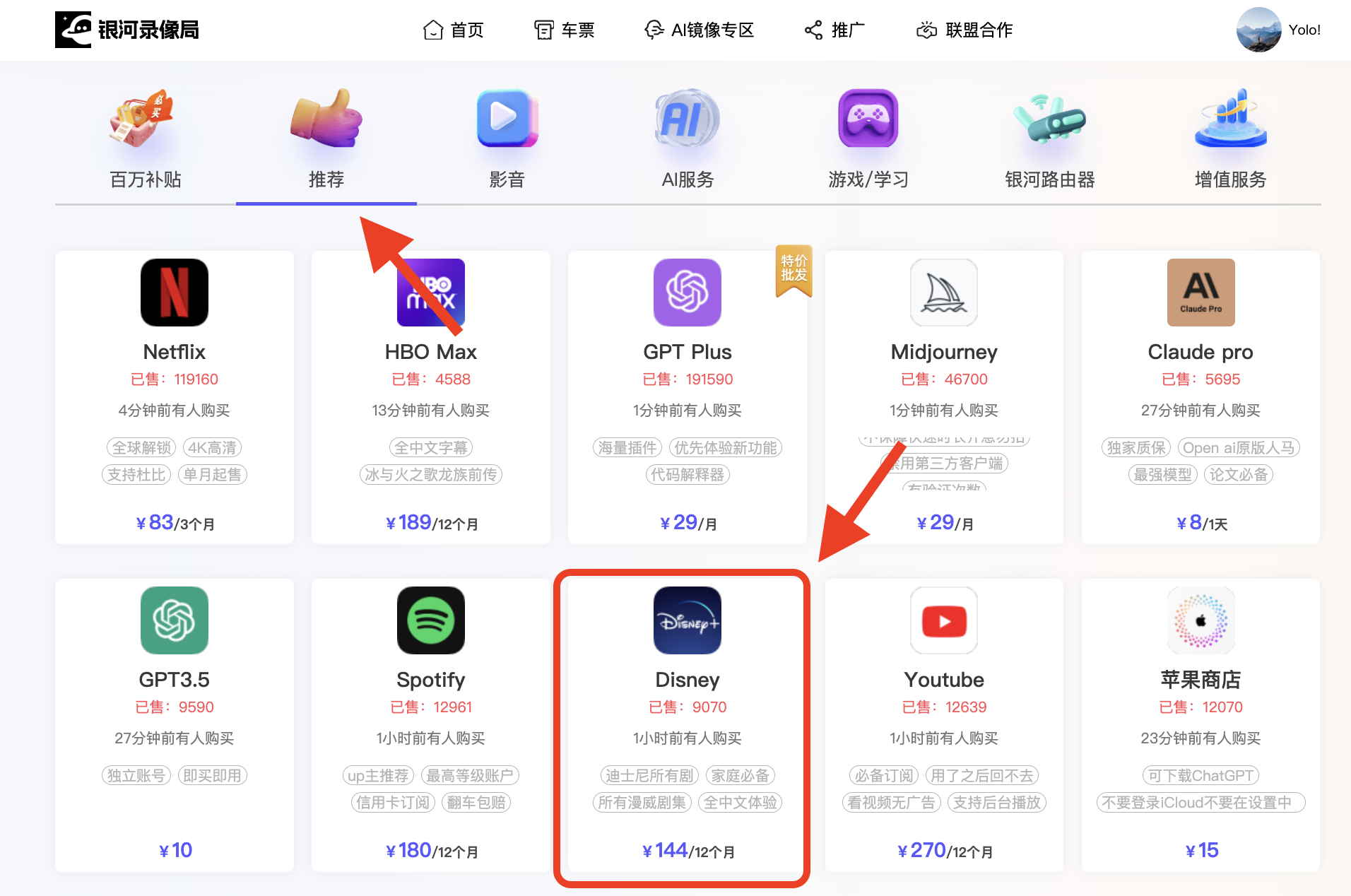Select the 银河路由器 router icon

coord(1049,118)
